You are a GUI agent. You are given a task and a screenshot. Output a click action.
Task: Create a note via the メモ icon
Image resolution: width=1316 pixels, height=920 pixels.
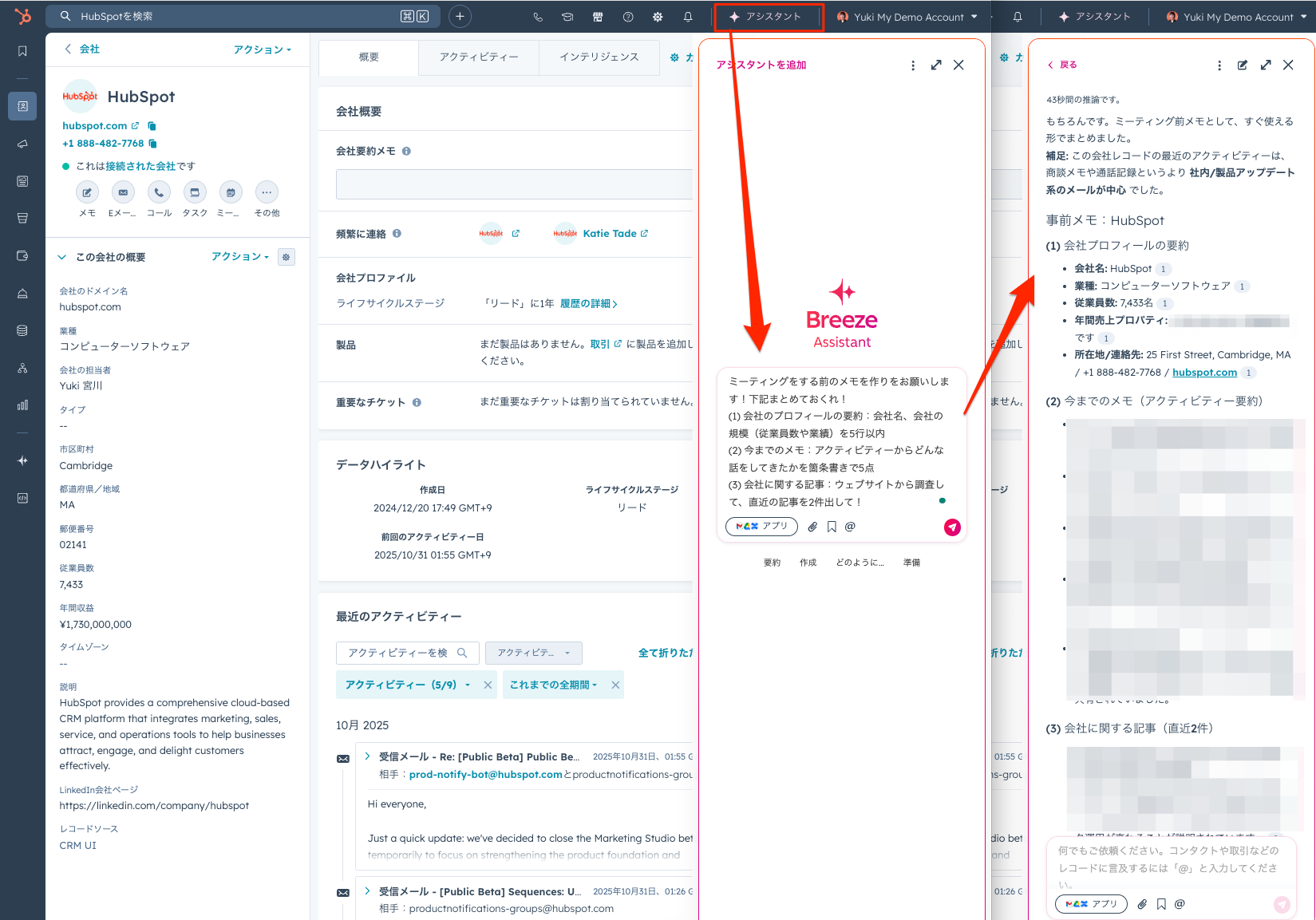point(87,192)
